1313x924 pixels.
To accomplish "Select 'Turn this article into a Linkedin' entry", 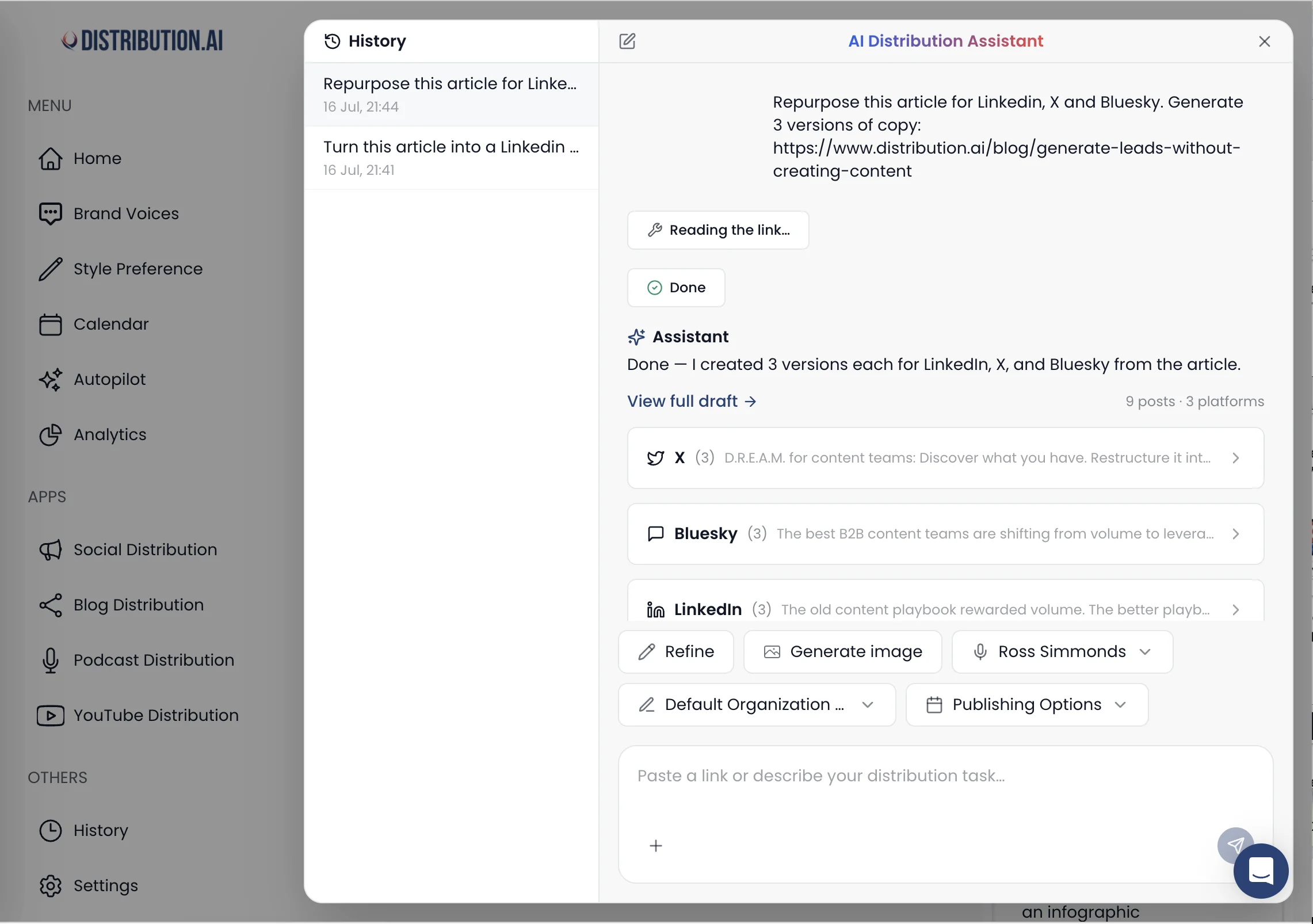I will (x=452, y=158).
